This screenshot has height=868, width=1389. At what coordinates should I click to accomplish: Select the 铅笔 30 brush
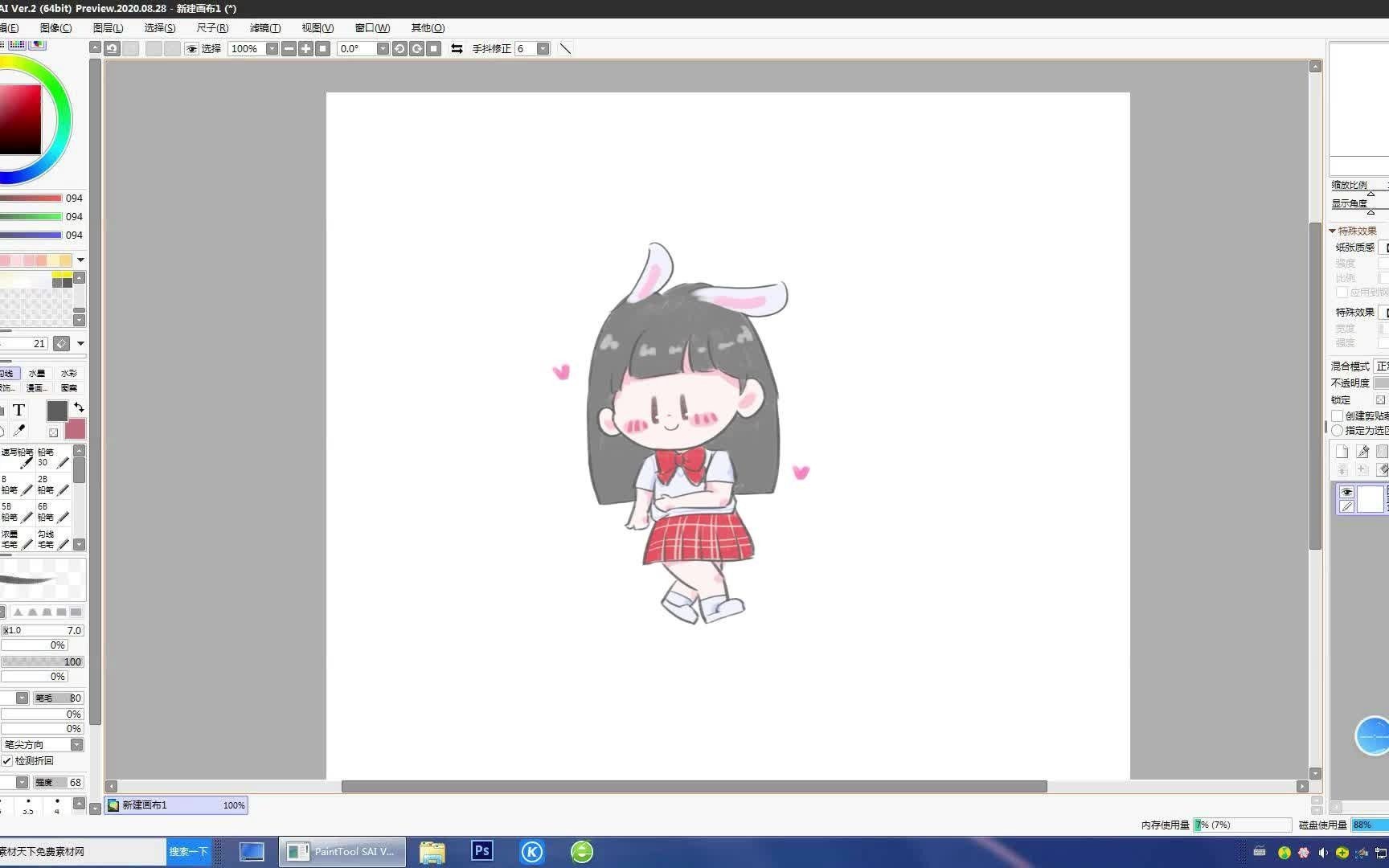pyautogui.click(x=54, y=457)
